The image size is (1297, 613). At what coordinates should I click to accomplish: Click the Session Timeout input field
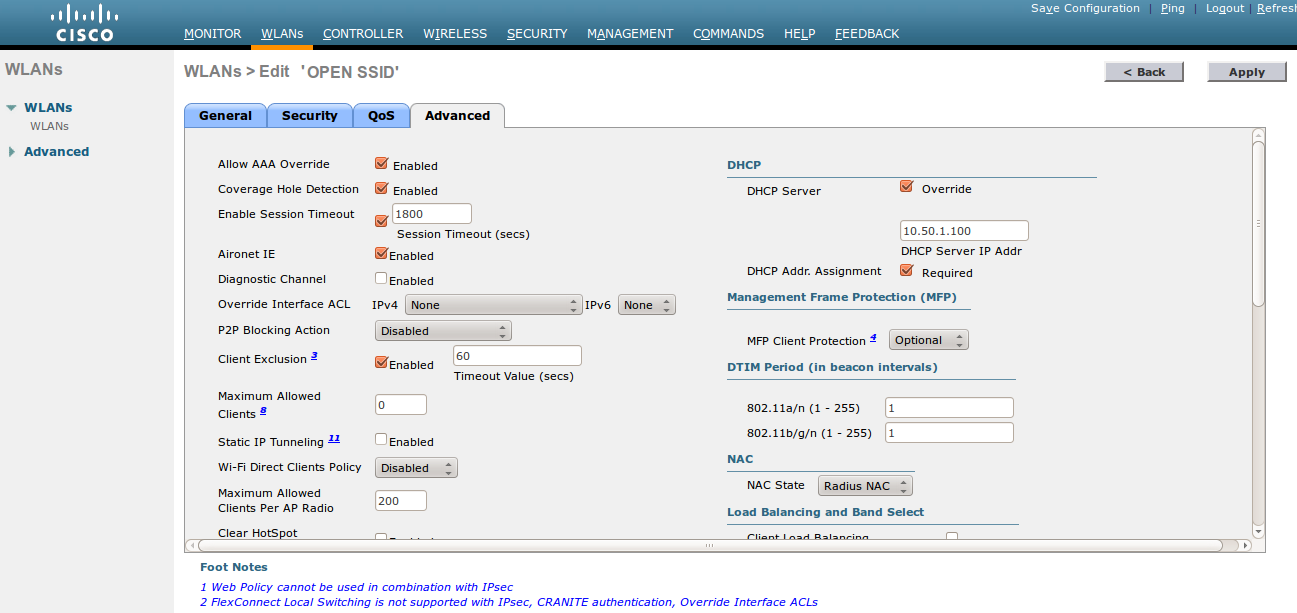pyautogui.click(x=431, y=212)
